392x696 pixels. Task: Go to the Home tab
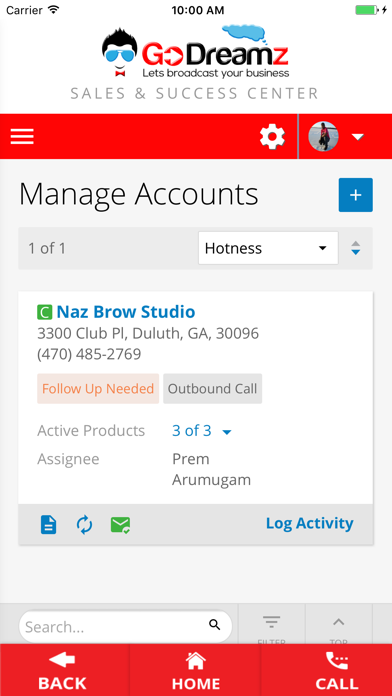point(195,670)
